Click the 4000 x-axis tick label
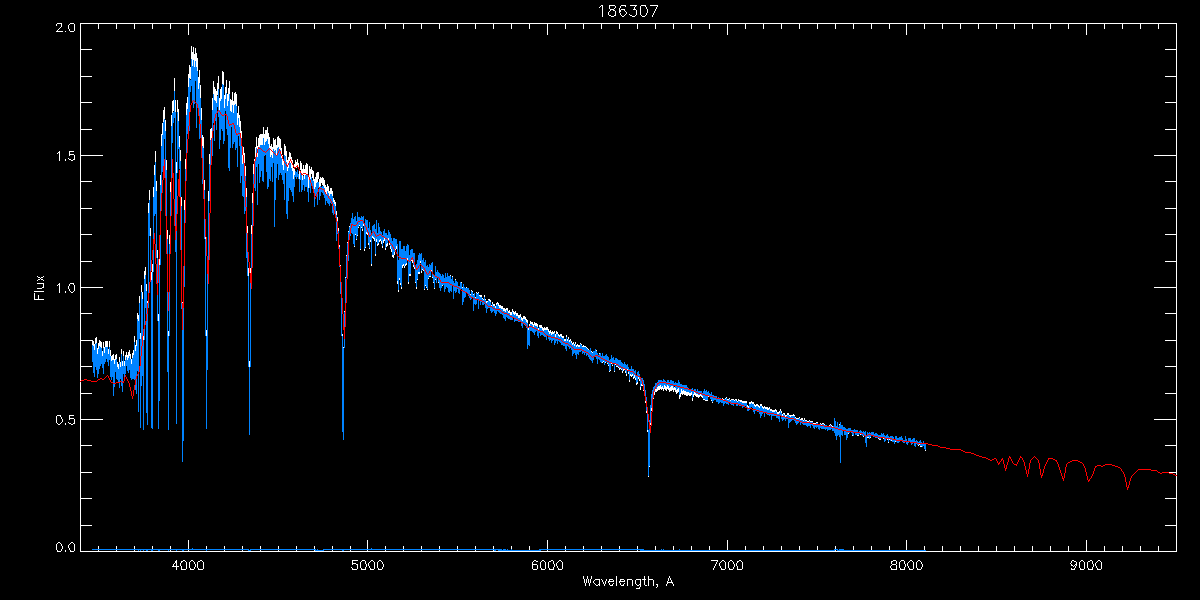The height and width of the screenshot is (600, 1200). [x=188, y=564]
